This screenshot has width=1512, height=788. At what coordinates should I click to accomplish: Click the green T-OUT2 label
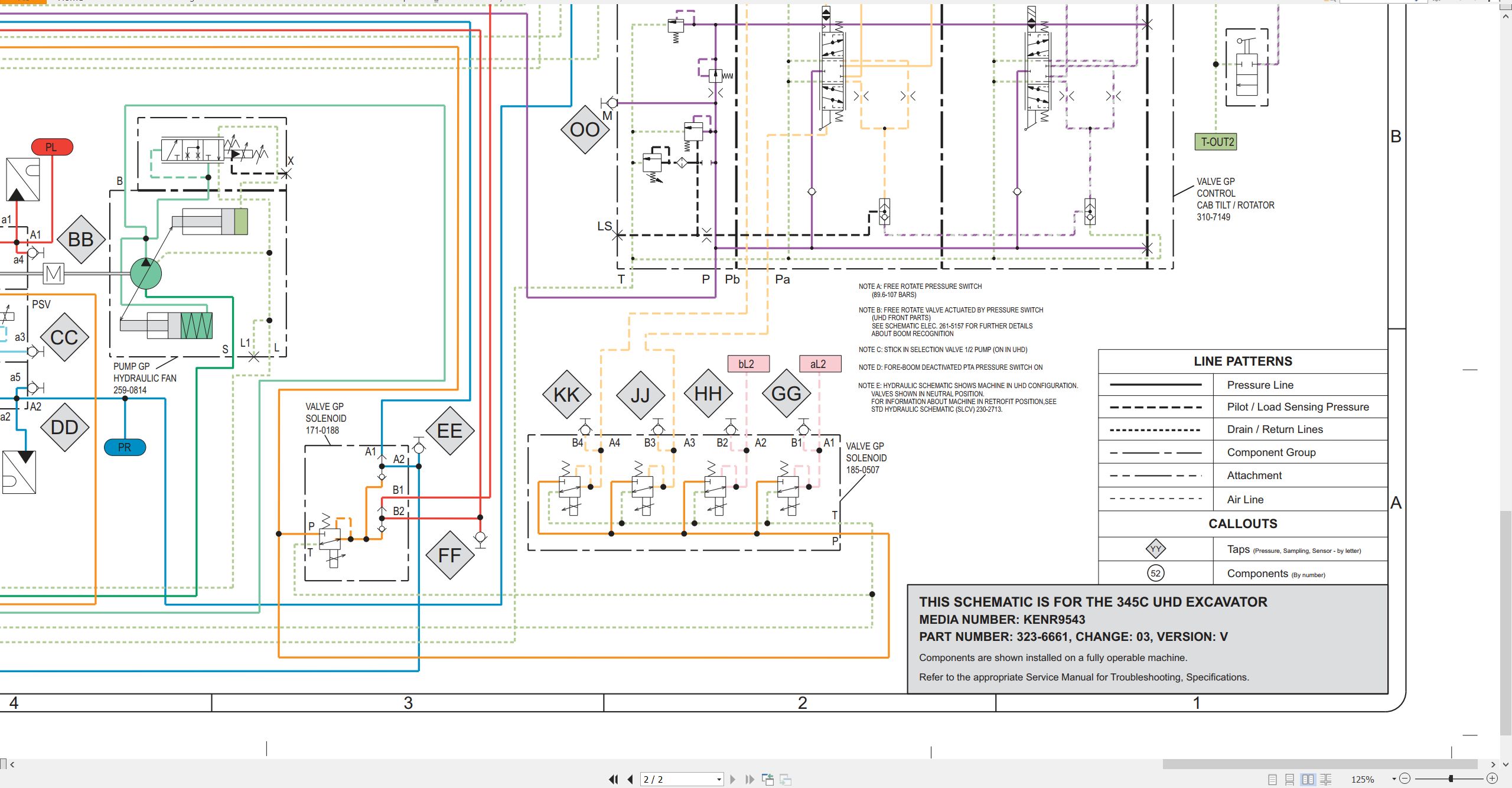[1216, 142]
